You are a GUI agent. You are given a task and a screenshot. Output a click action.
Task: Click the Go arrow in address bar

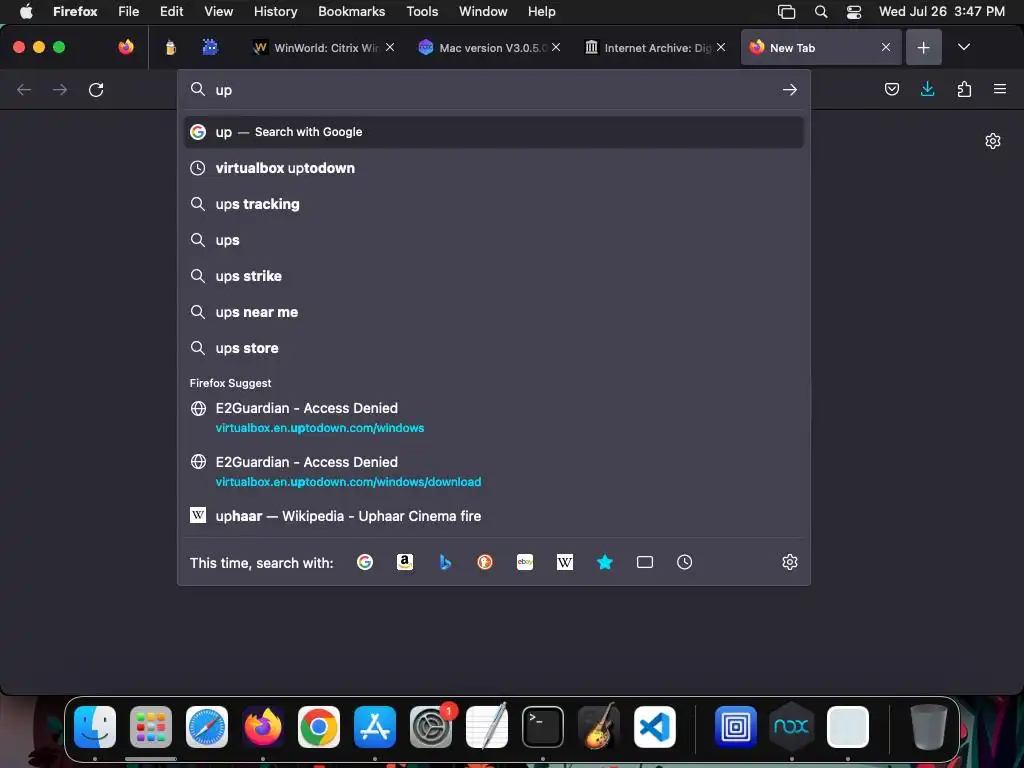point(790,89)
